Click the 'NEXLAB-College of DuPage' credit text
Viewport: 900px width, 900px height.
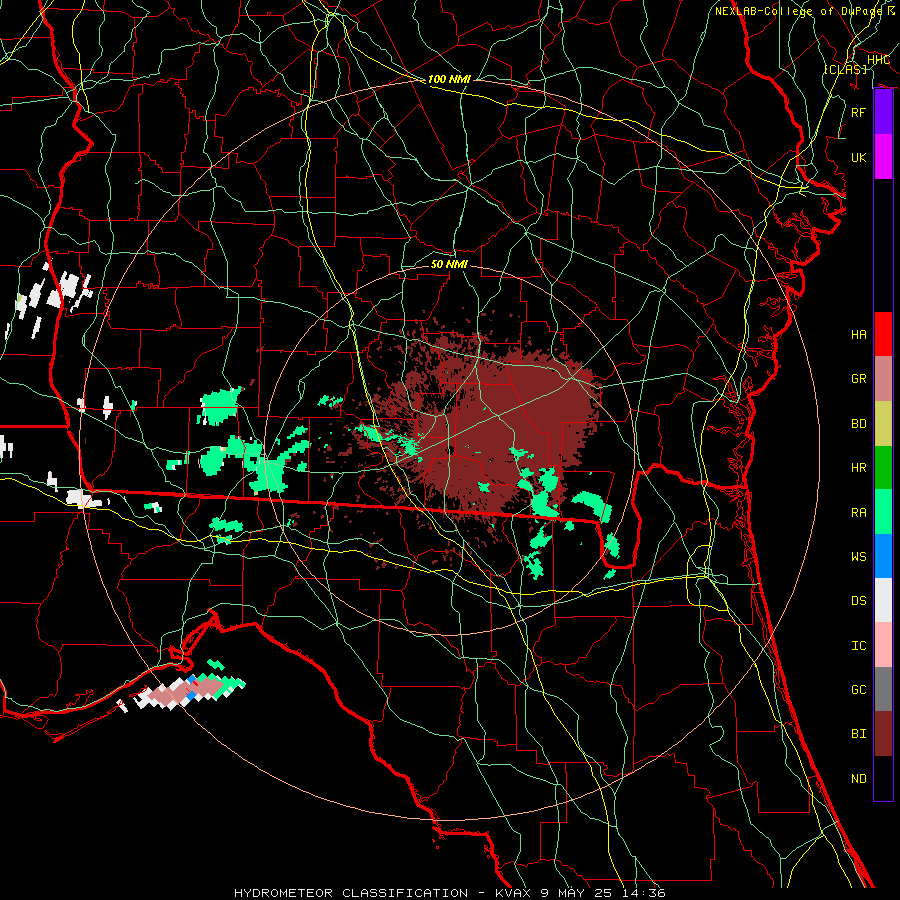click(798, 11)
